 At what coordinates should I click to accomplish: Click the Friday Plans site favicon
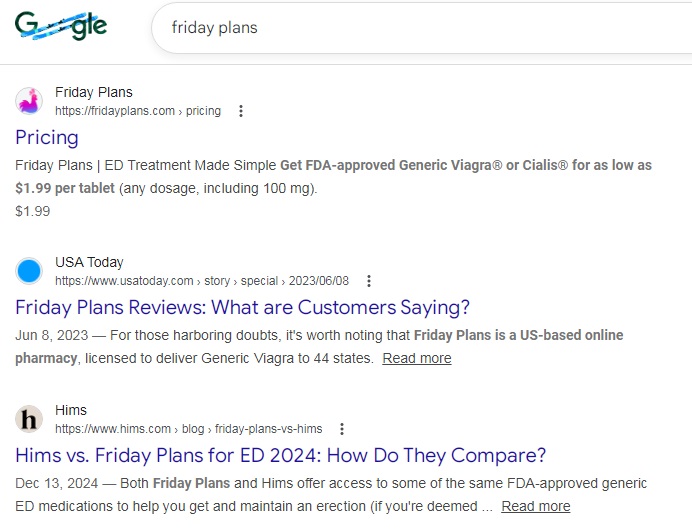pyautogui.click(x=29, y=101)
